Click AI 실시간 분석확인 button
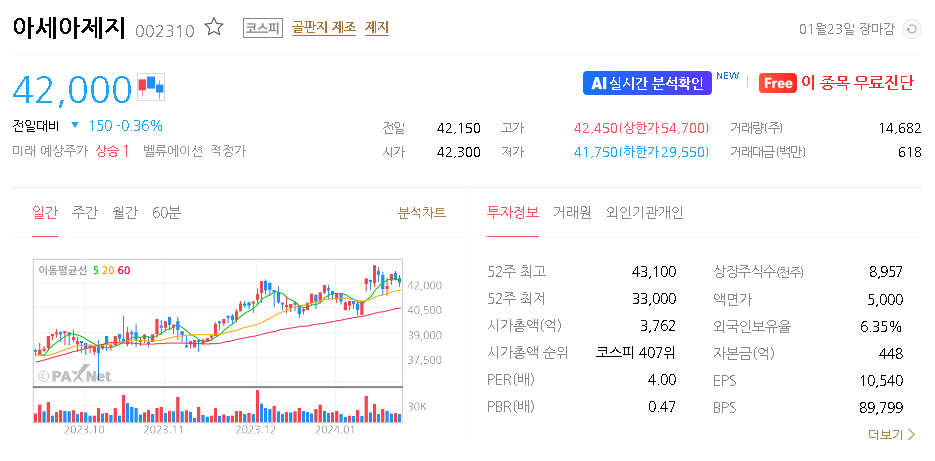This screenshot has width=935, height=461. (x=647, y=83)
